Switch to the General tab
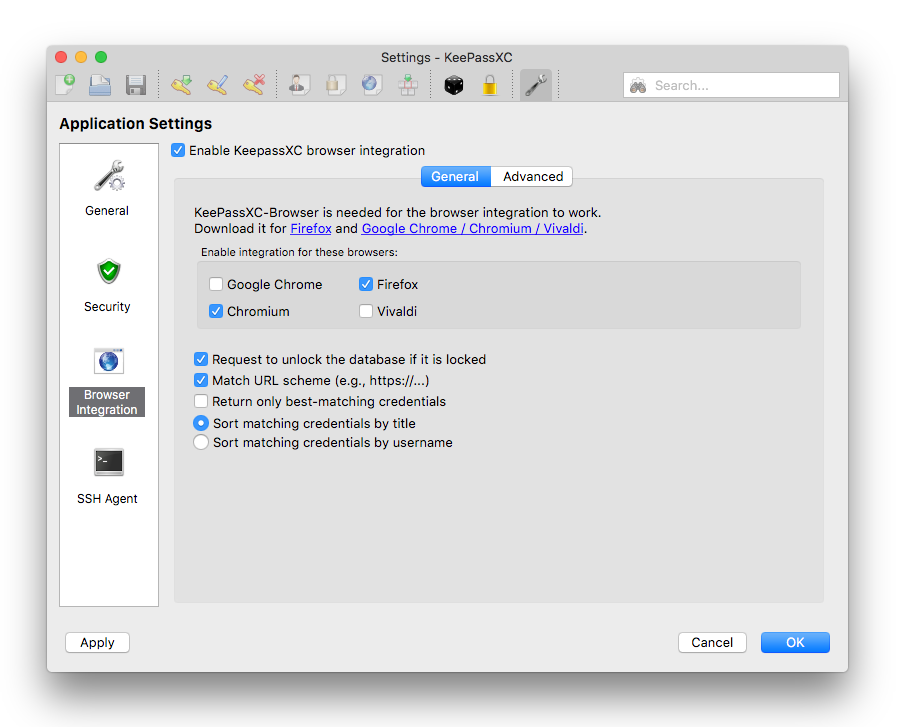Viewport: 915px width, 727px height. pos(455,176)
